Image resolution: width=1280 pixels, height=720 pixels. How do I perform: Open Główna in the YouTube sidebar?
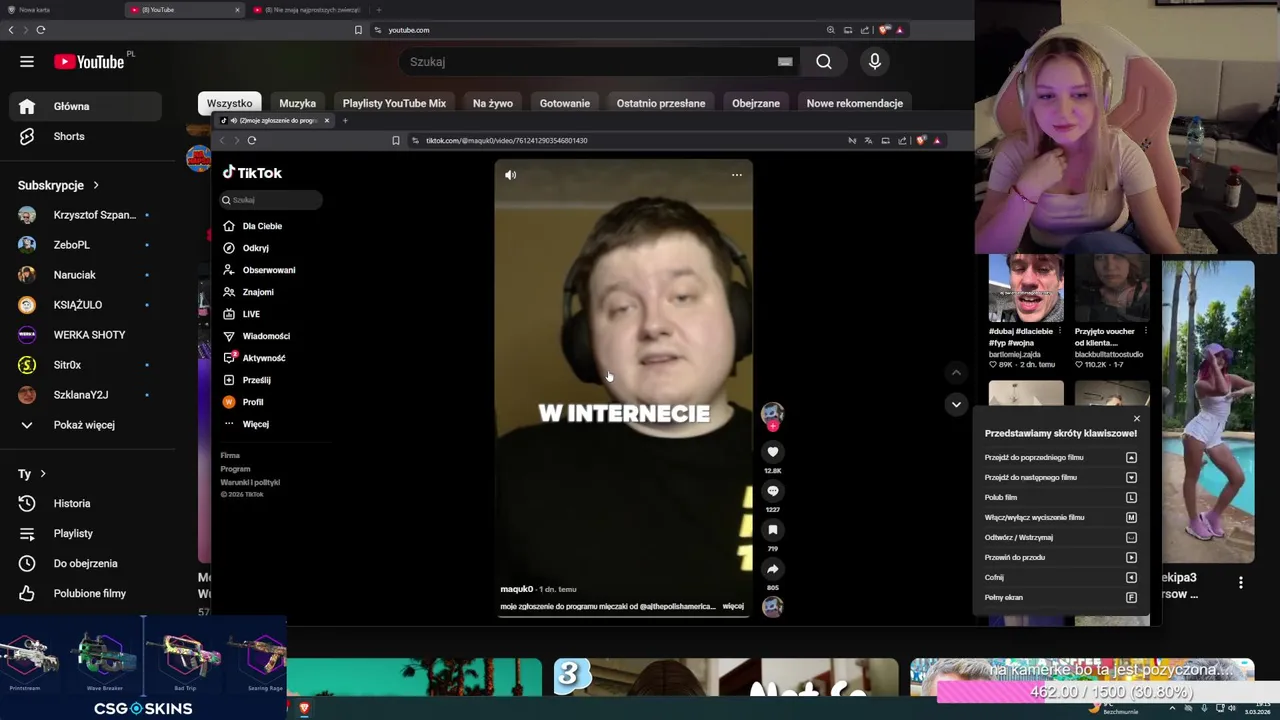pos(86,106)
